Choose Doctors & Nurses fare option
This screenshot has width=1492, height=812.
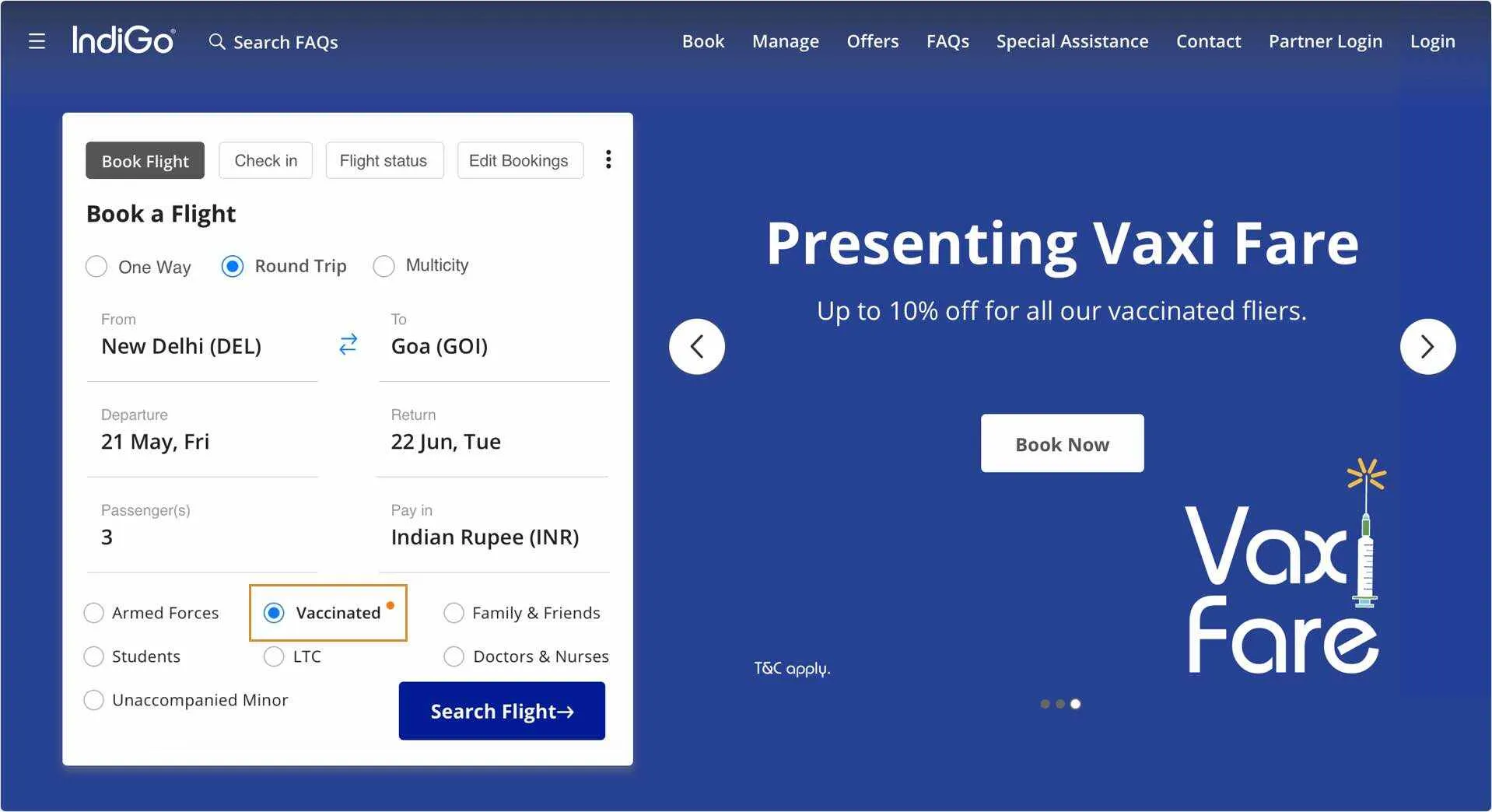click(x=526, y=656)
